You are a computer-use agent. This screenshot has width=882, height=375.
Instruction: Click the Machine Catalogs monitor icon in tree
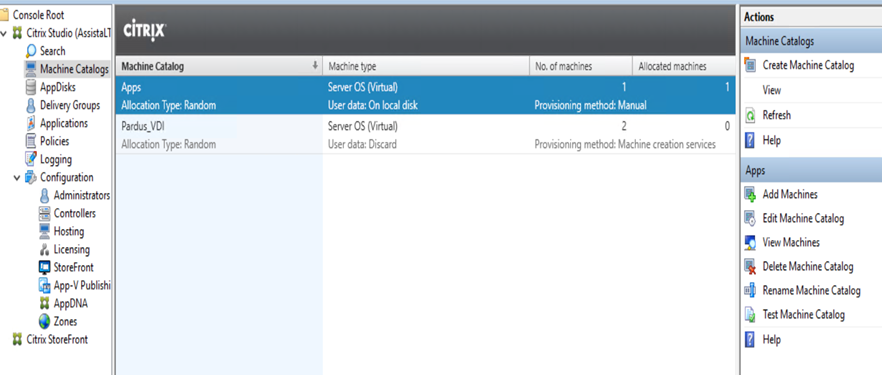pos(32,69)
